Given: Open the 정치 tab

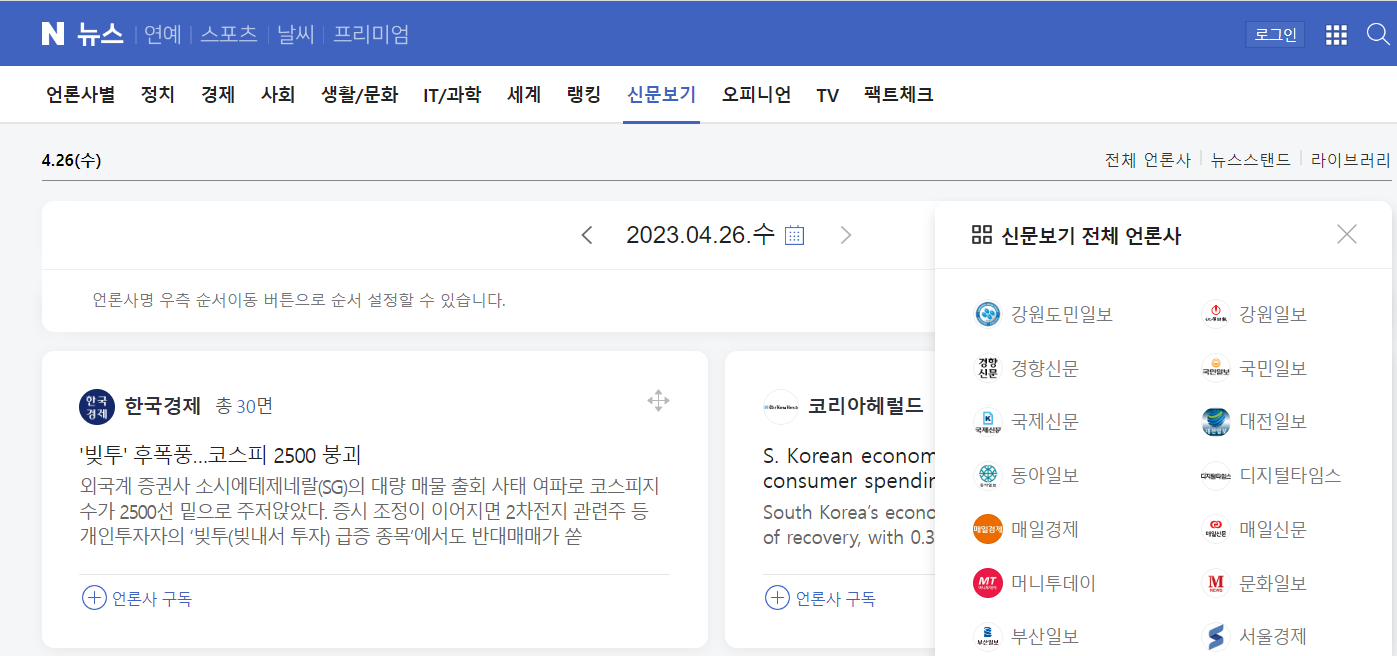Looking at the screenshot, I should [158, 95].
